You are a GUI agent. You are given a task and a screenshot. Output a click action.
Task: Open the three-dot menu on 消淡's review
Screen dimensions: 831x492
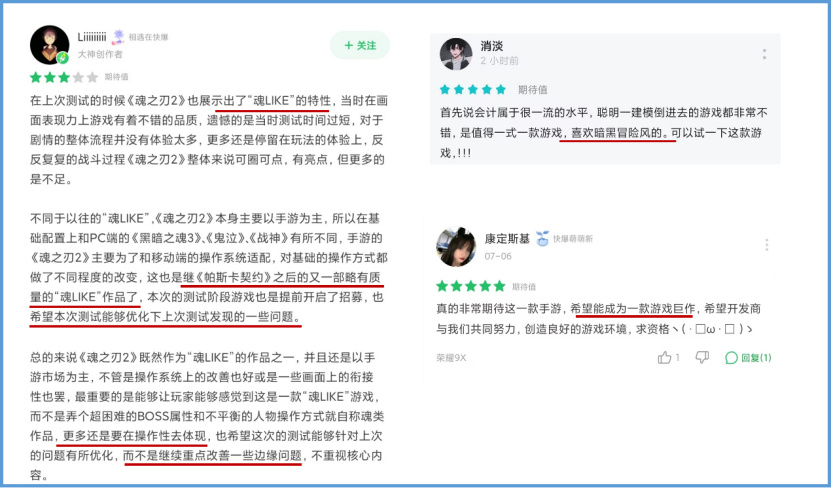(764, 54)
